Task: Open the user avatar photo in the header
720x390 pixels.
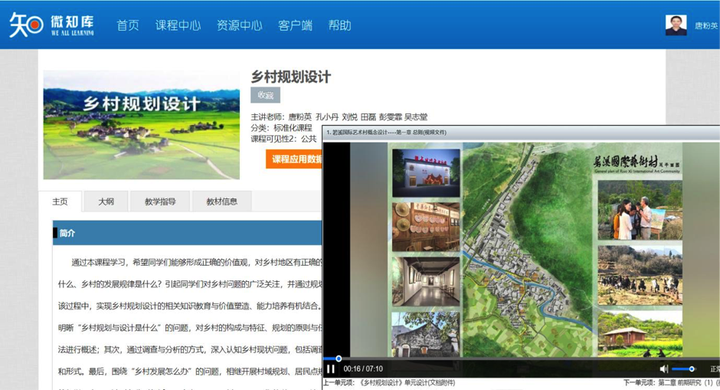Action: (676, 25)
